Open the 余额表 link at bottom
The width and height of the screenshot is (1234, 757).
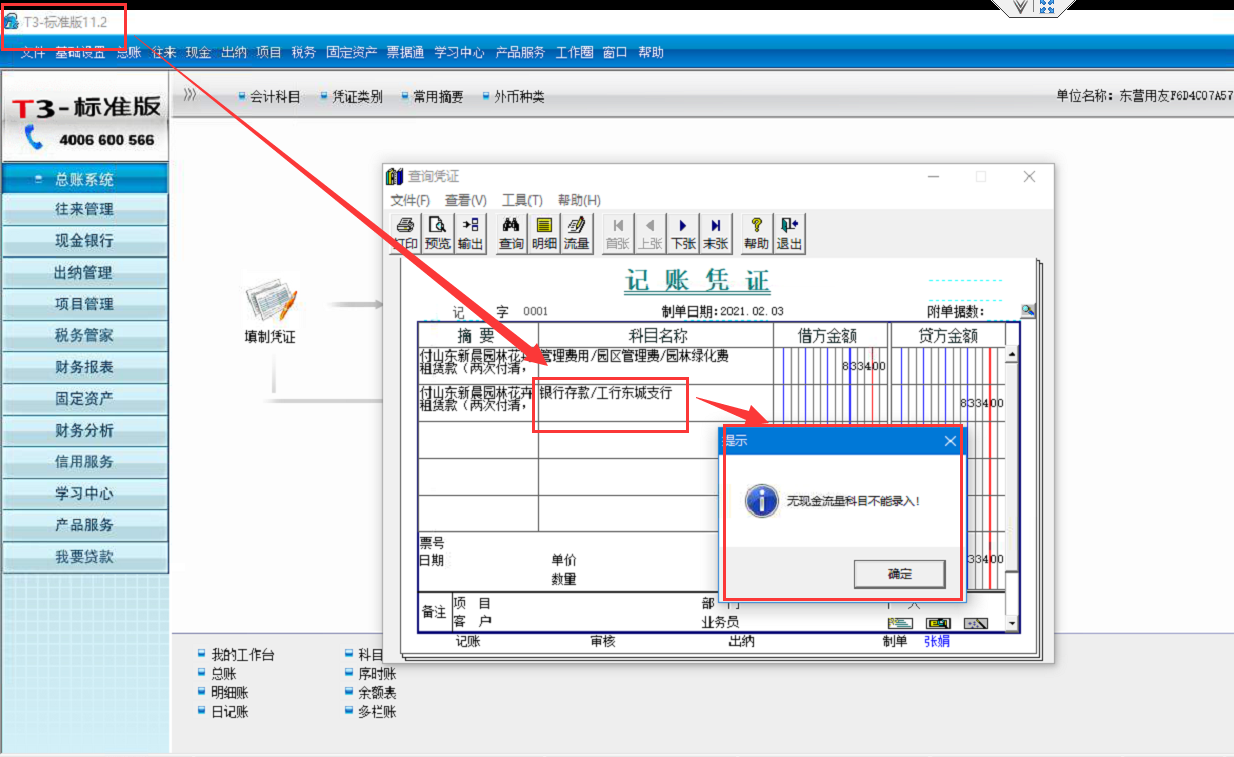point(377,693)
